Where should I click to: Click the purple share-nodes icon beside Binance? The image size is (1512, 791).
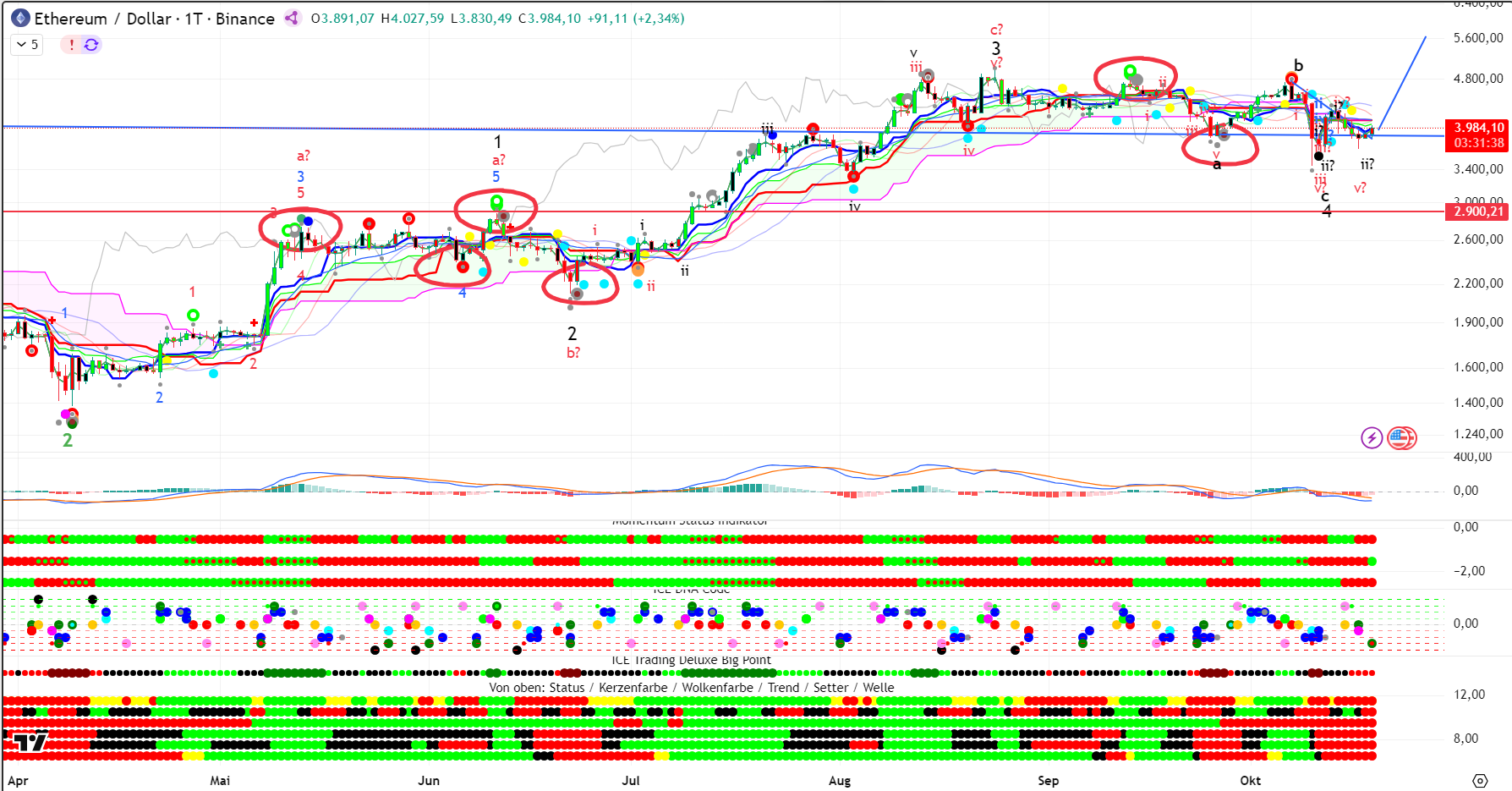[x=292, y=18]
